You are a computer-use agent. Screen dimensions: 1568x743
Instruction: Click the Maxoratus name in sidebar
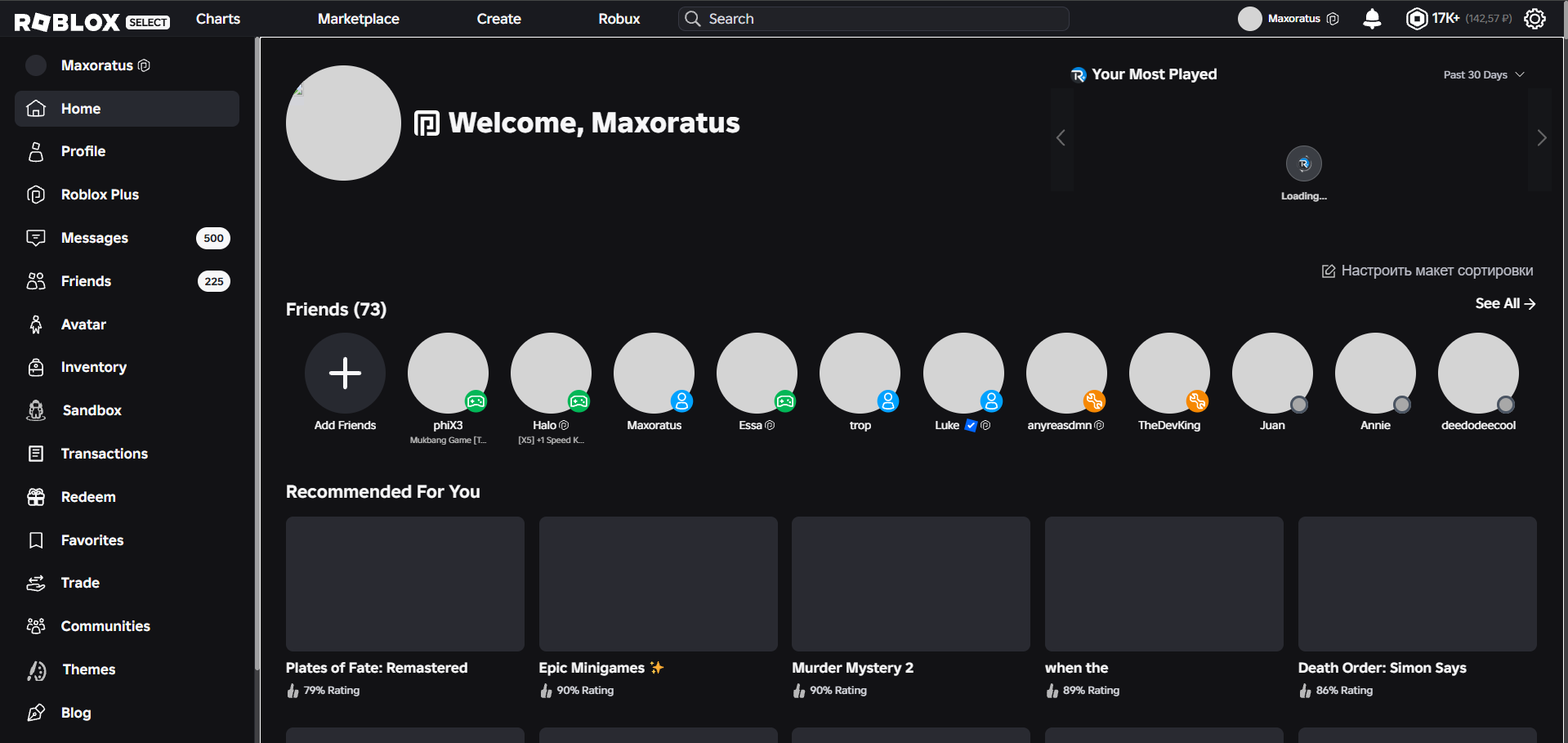(x=97, y=65)
